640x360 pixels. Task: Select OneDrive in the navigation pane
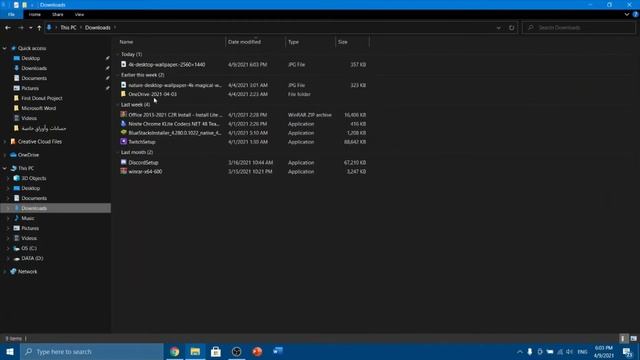[x=28, y=155]
